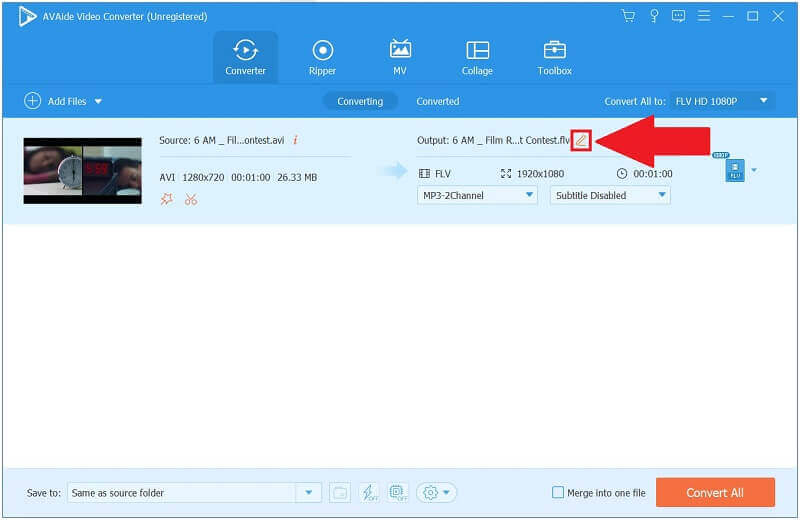Image resolution: width=800 pixels, height=520 pixels.
Task: Click the source info icon
Action: tap(295, 141)
